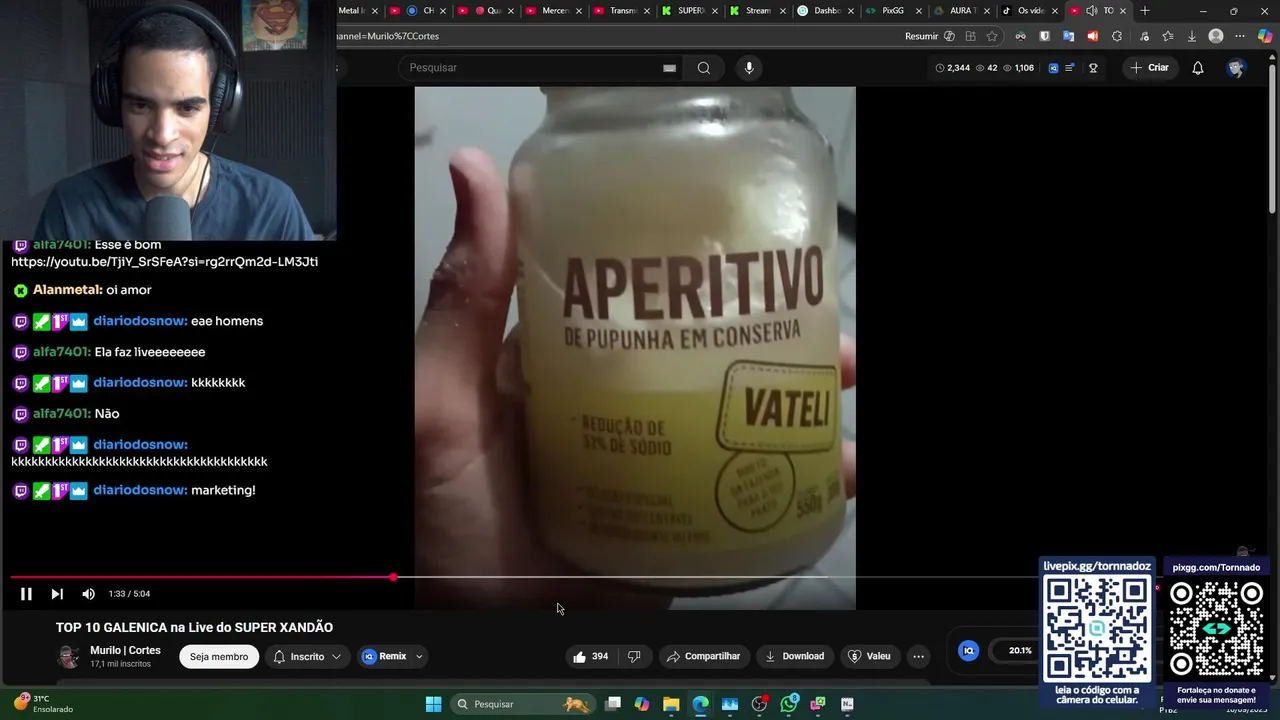Click the video title TOP 10 GALENICA
Screen dimensions: 1280x720
click(x=194, y=628)
